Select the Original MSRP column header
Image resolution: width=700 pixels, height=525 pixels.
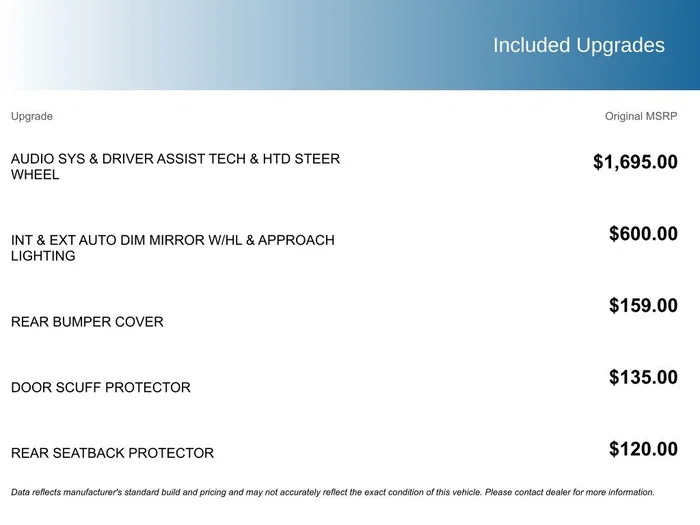[641, 116]
